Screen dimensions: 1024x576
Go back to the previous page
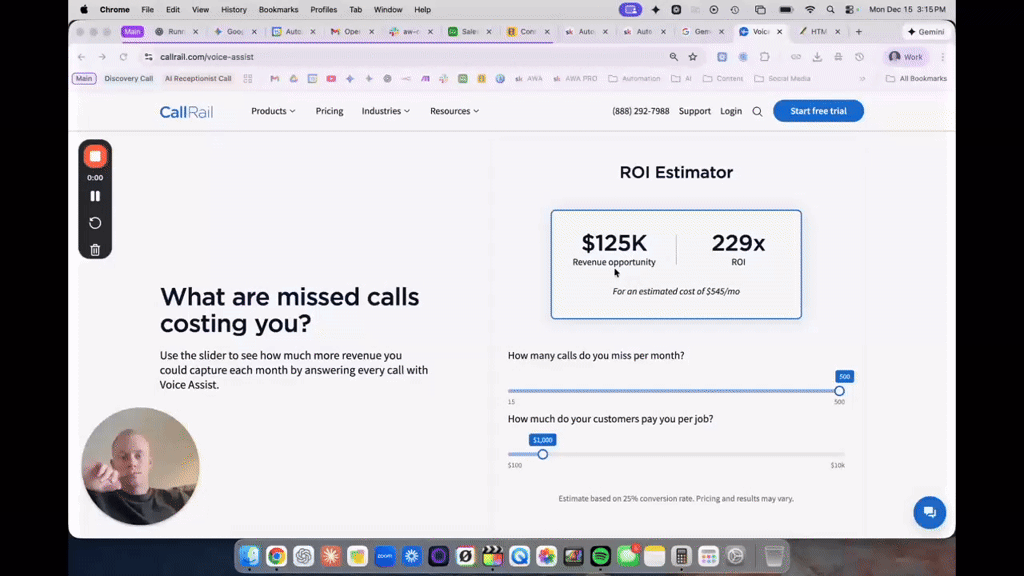point(82,57)
